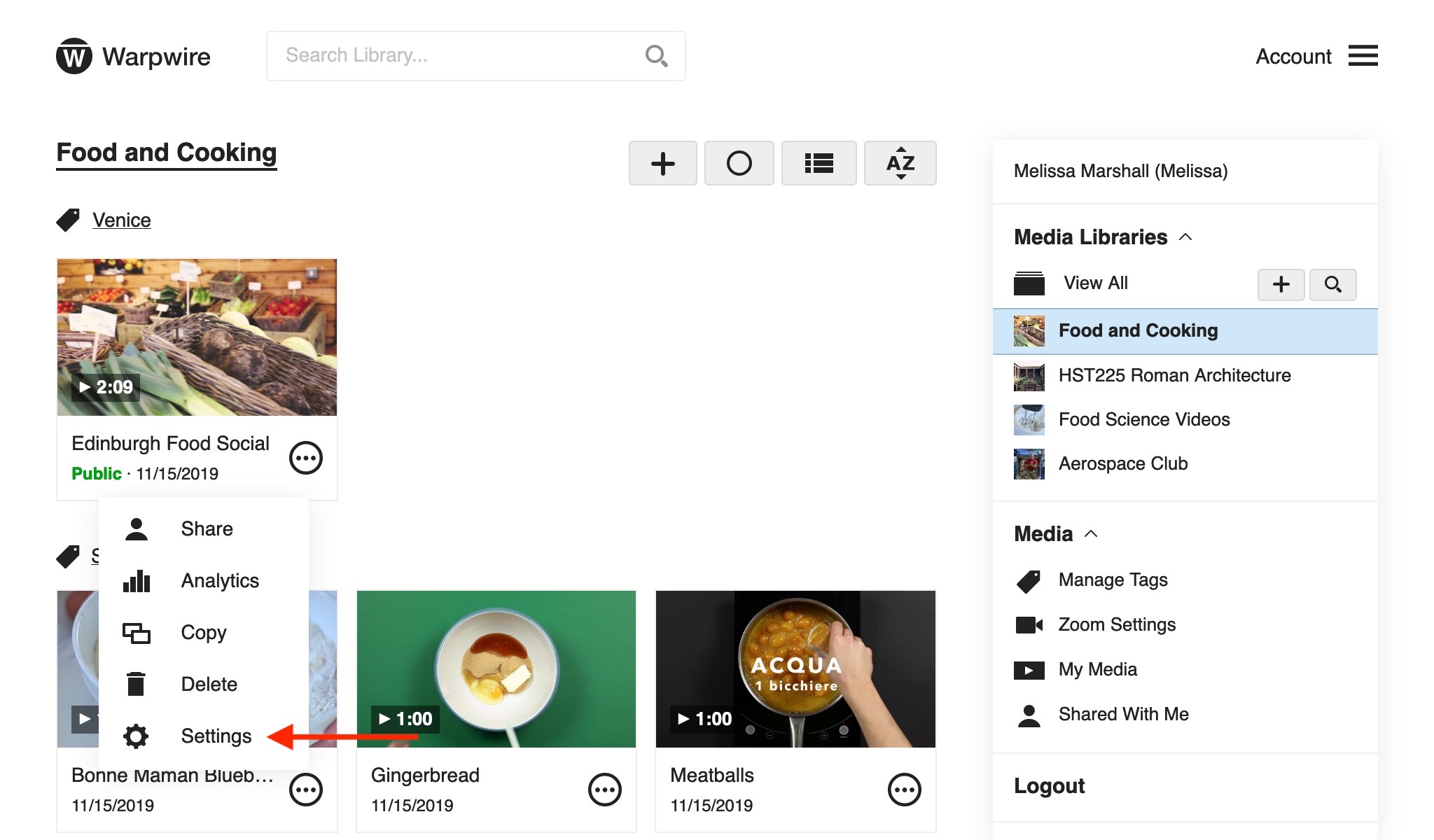
Task: Click the Meatballs video options button
Action: (905, 790)
